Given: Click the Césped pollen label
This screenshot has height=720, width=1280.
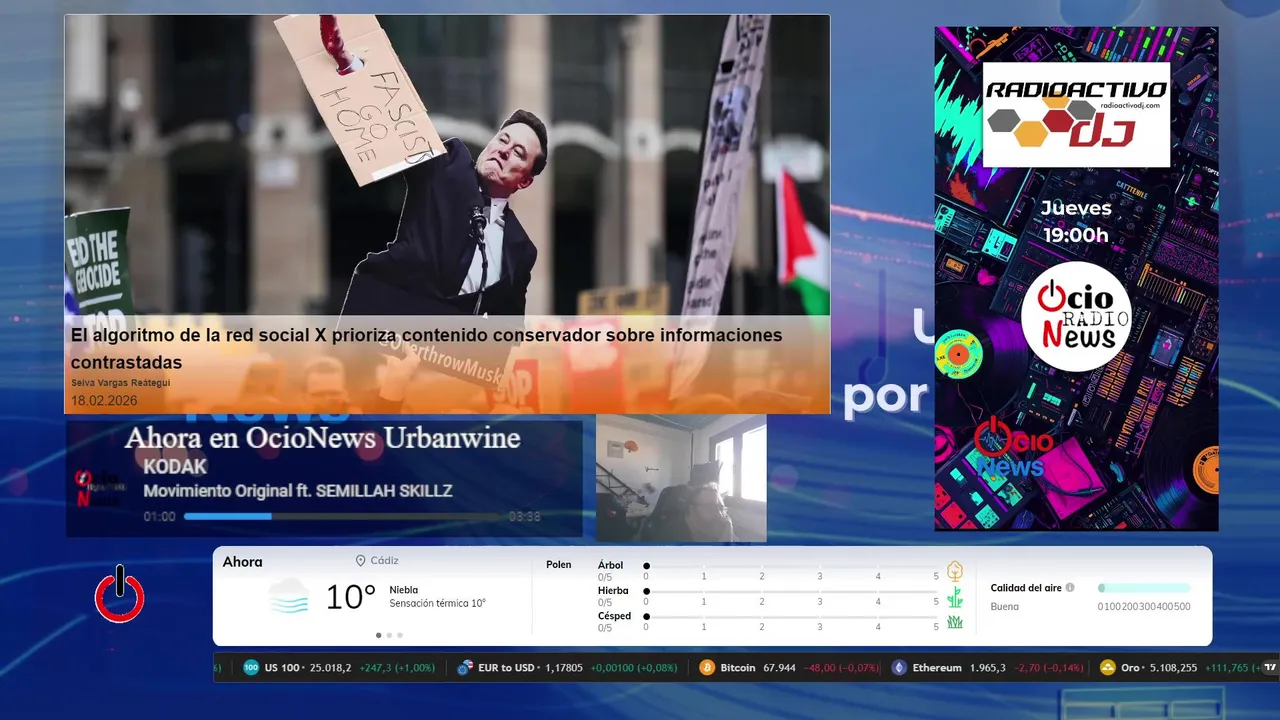Looking at the screenshot, I should (x=614, y=616).
